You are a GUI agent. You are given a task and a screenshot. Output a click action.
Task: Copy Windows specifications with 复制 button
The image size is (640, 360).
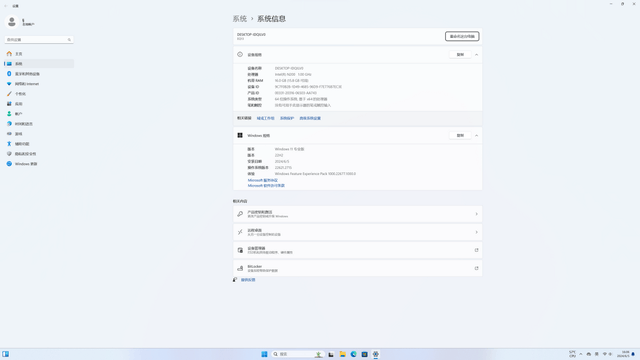pos(460,136)
